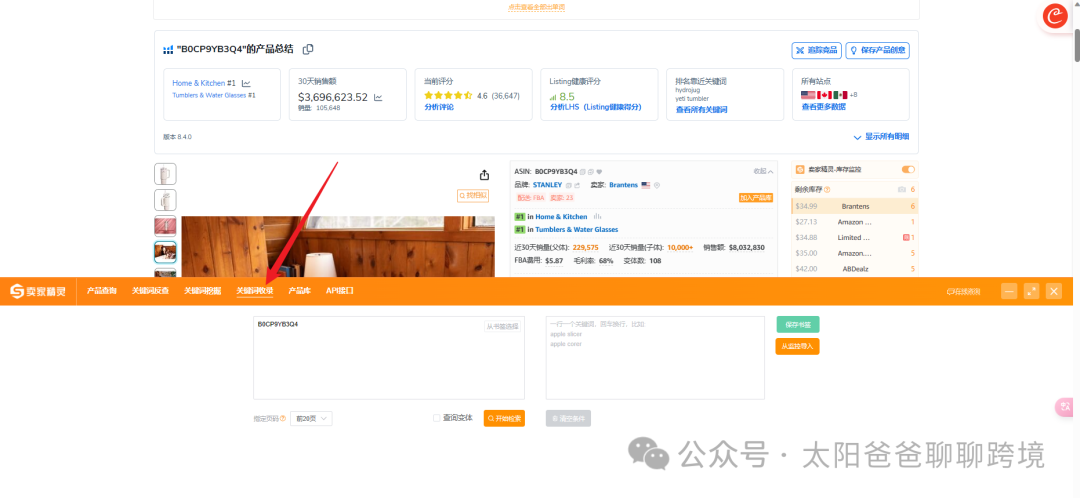Click the heart favorite icon beside the ASIN
Screen dimensions: 1080x498
(x=599, y=172)
